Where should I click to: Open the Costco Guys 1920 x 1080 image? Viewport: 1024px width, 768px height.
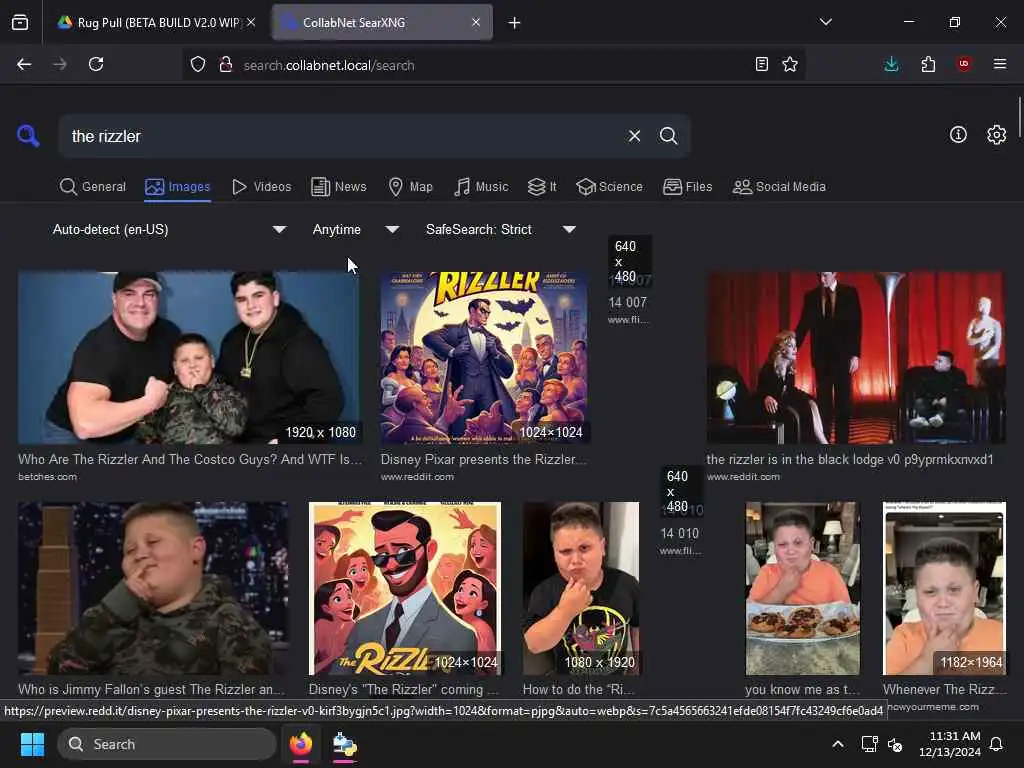(189, 358)
